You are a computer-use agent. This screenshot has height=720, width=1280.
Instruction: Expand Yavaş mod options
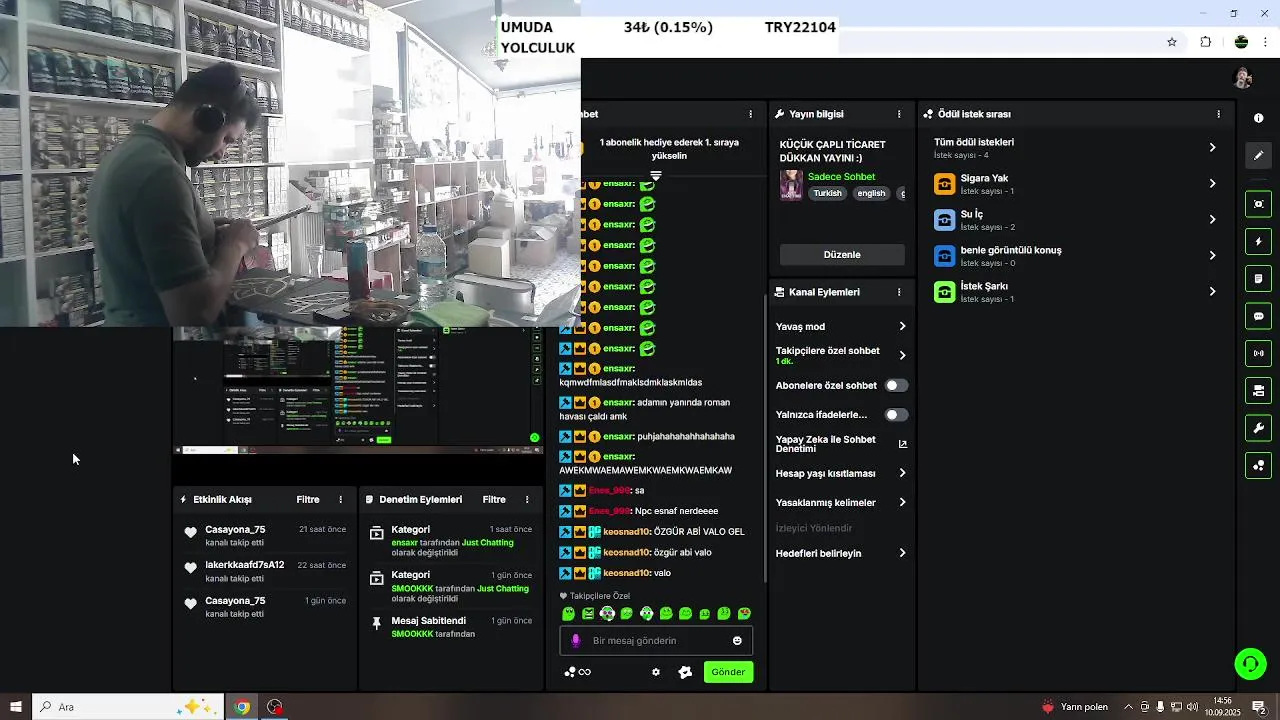coord(902,326)
